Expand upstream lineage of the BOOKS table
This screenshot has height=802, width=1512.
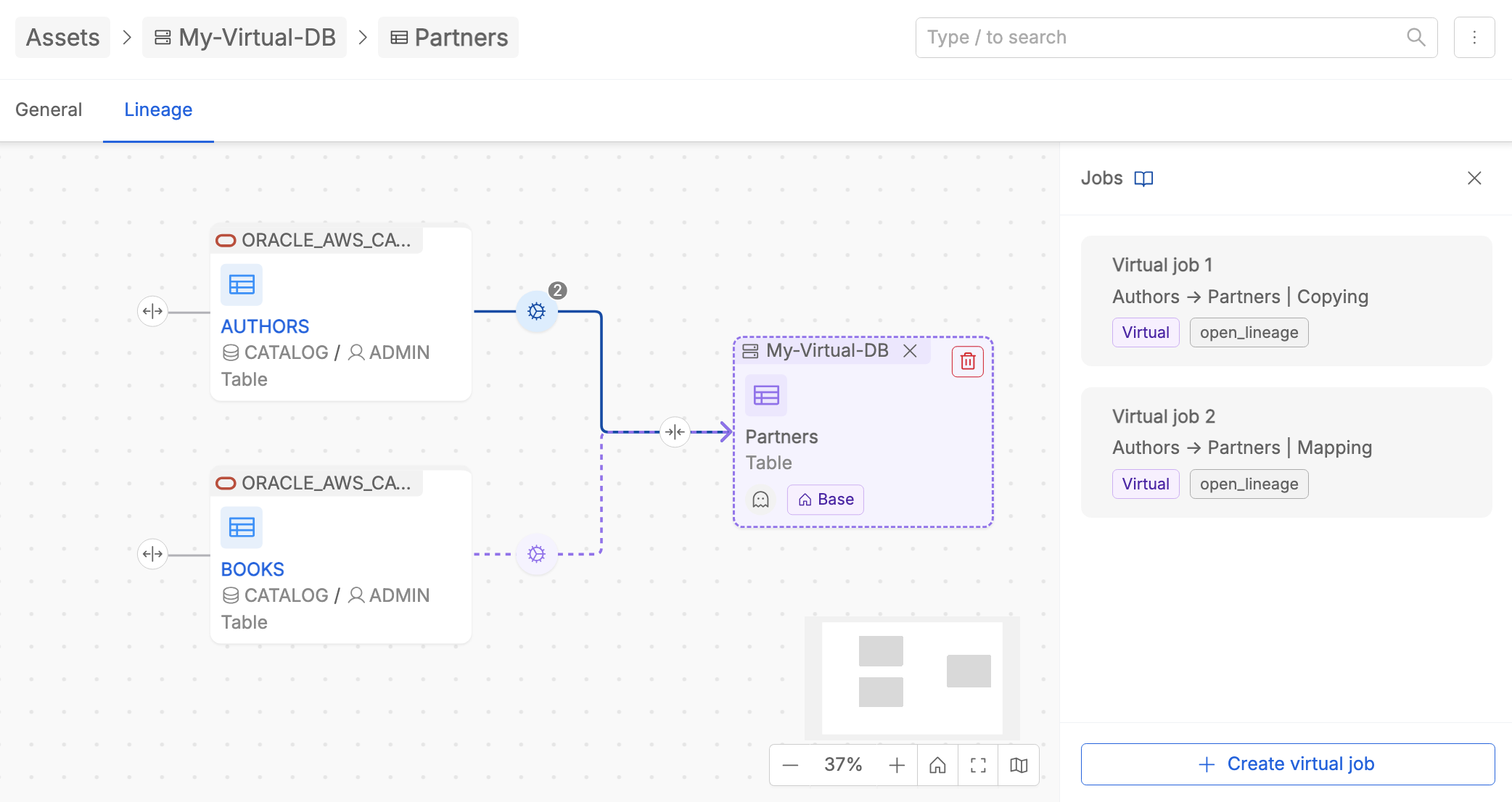pyautogui.click(x=152, y=554)
